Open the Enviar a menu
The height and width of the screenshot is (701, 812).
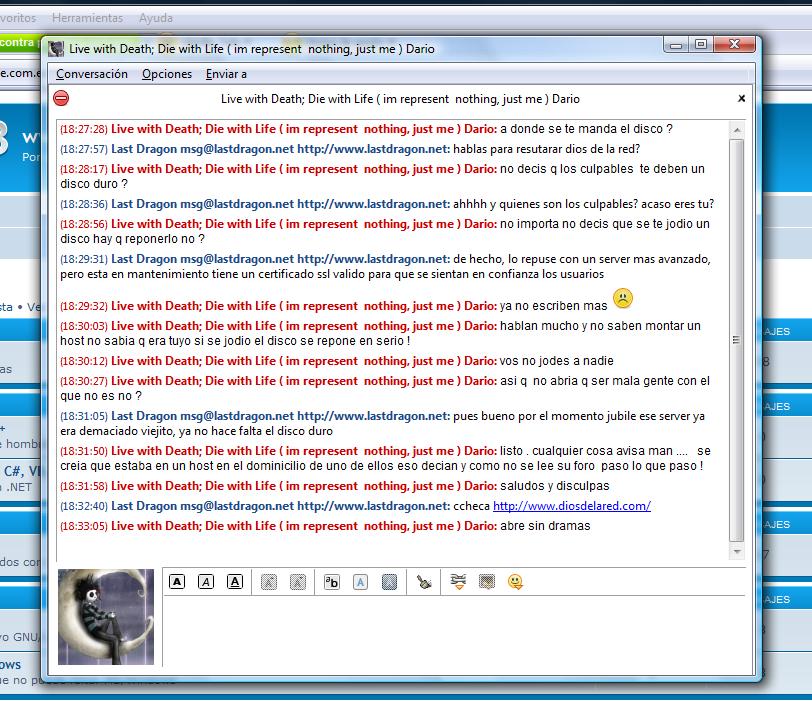[226, 74]
